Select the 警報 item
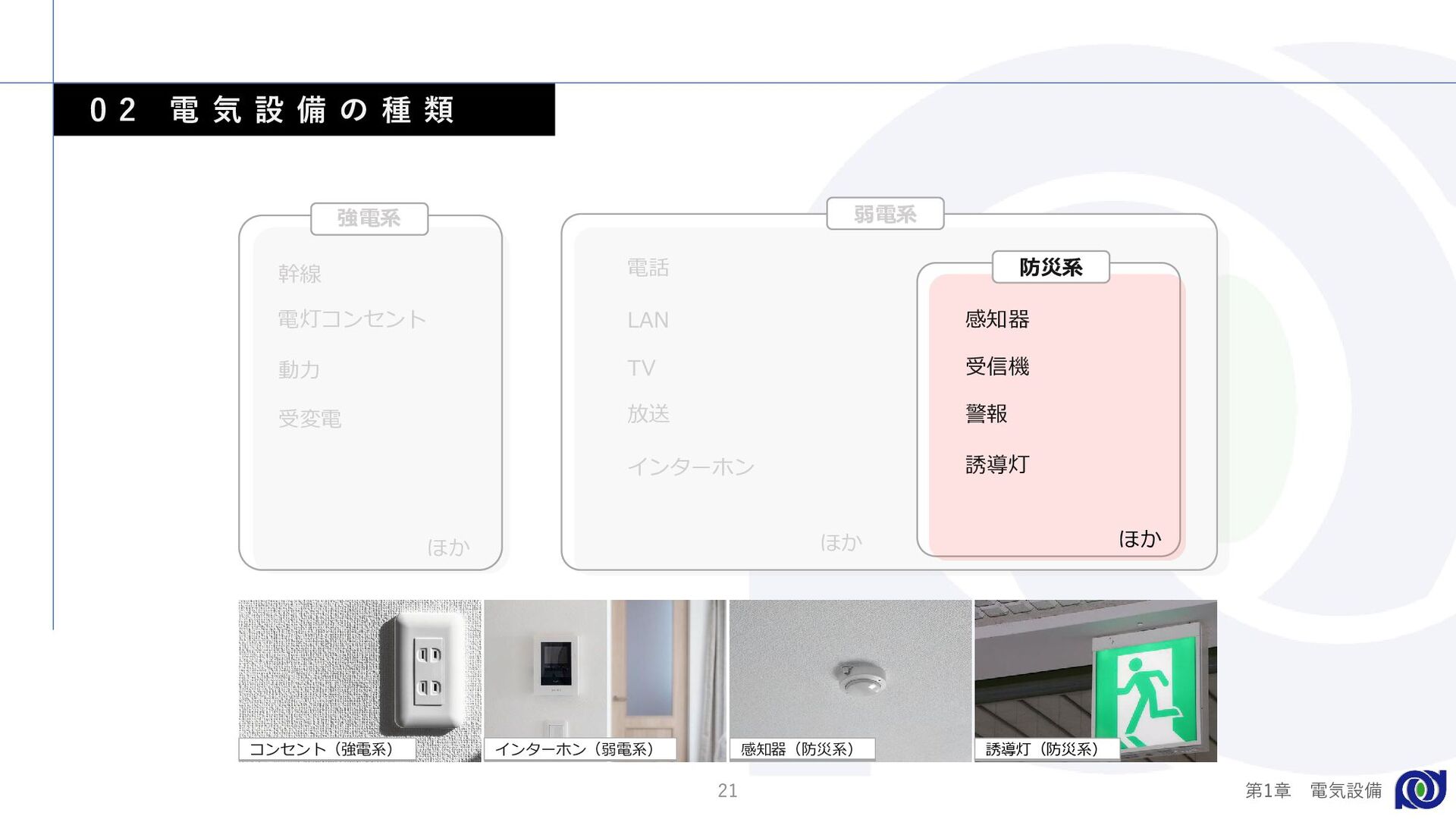This screenshot has width=1456, height=819. (986, 413)
